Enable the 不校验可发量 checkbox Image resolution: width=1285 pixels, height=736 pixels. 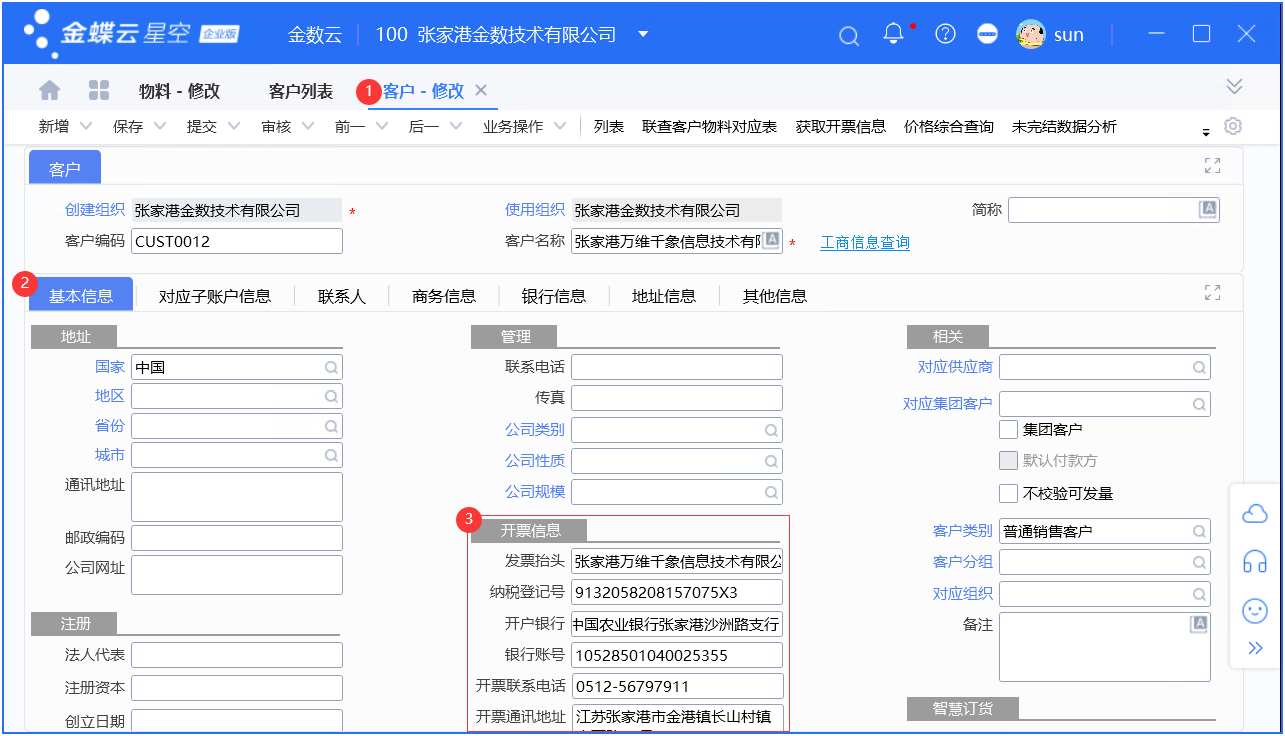tap(1008, 493)
